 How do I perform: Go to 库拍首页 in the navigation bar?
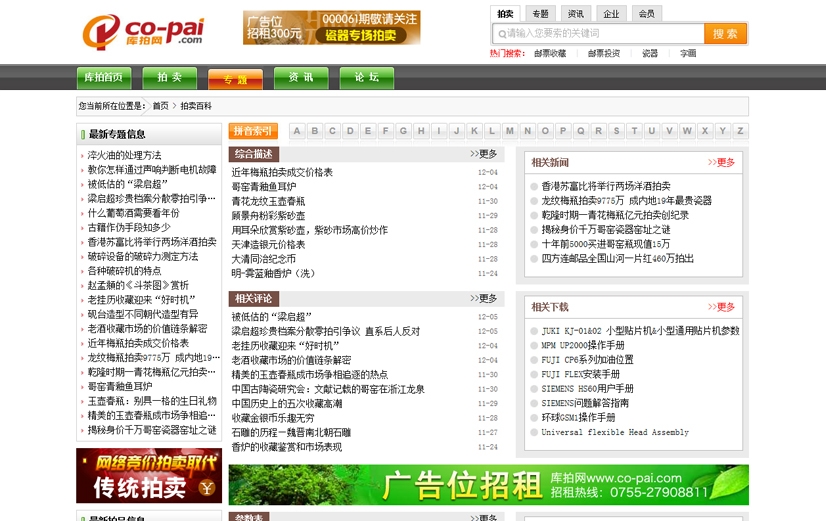click(x=103, y=78)
